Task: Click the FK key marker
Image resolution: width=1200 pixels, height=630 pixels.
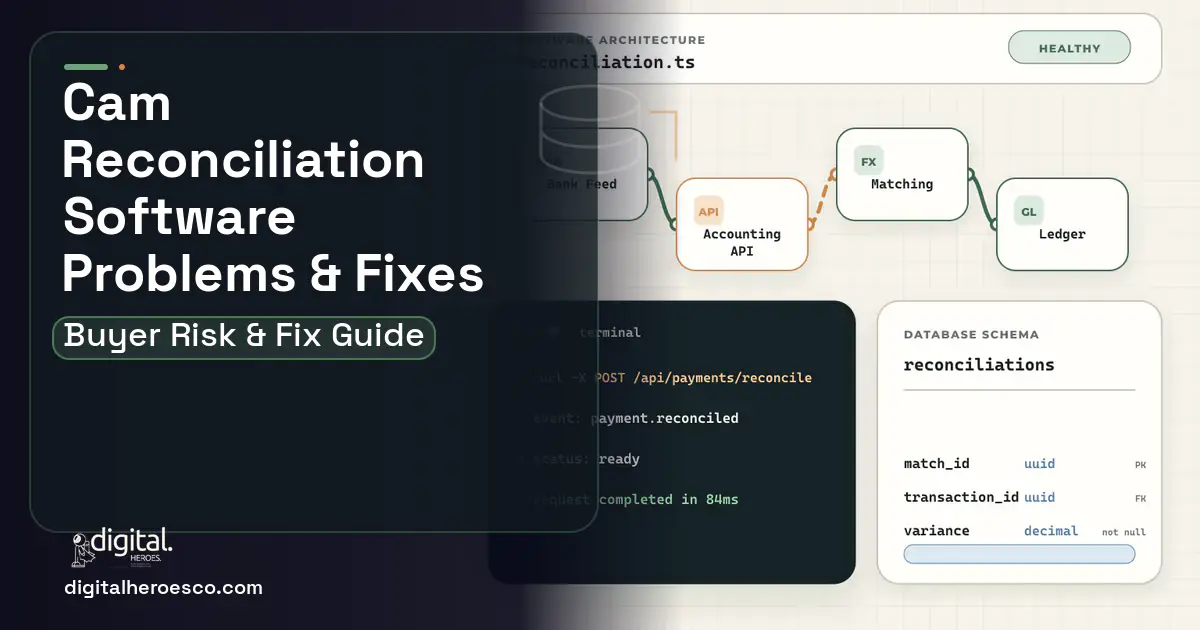Action: coord(1140,498)
